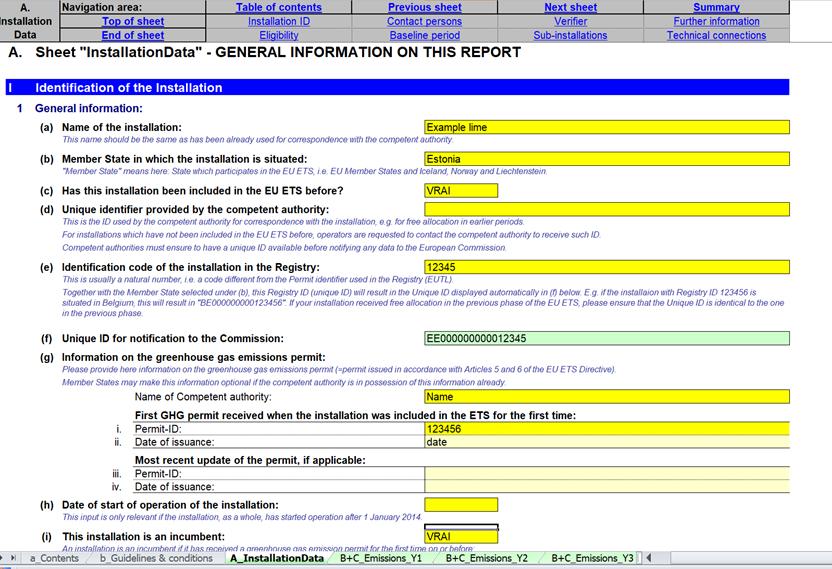Click label Name of the installation
The height and width of the screenshot is (569, 832).
point(122,127)
